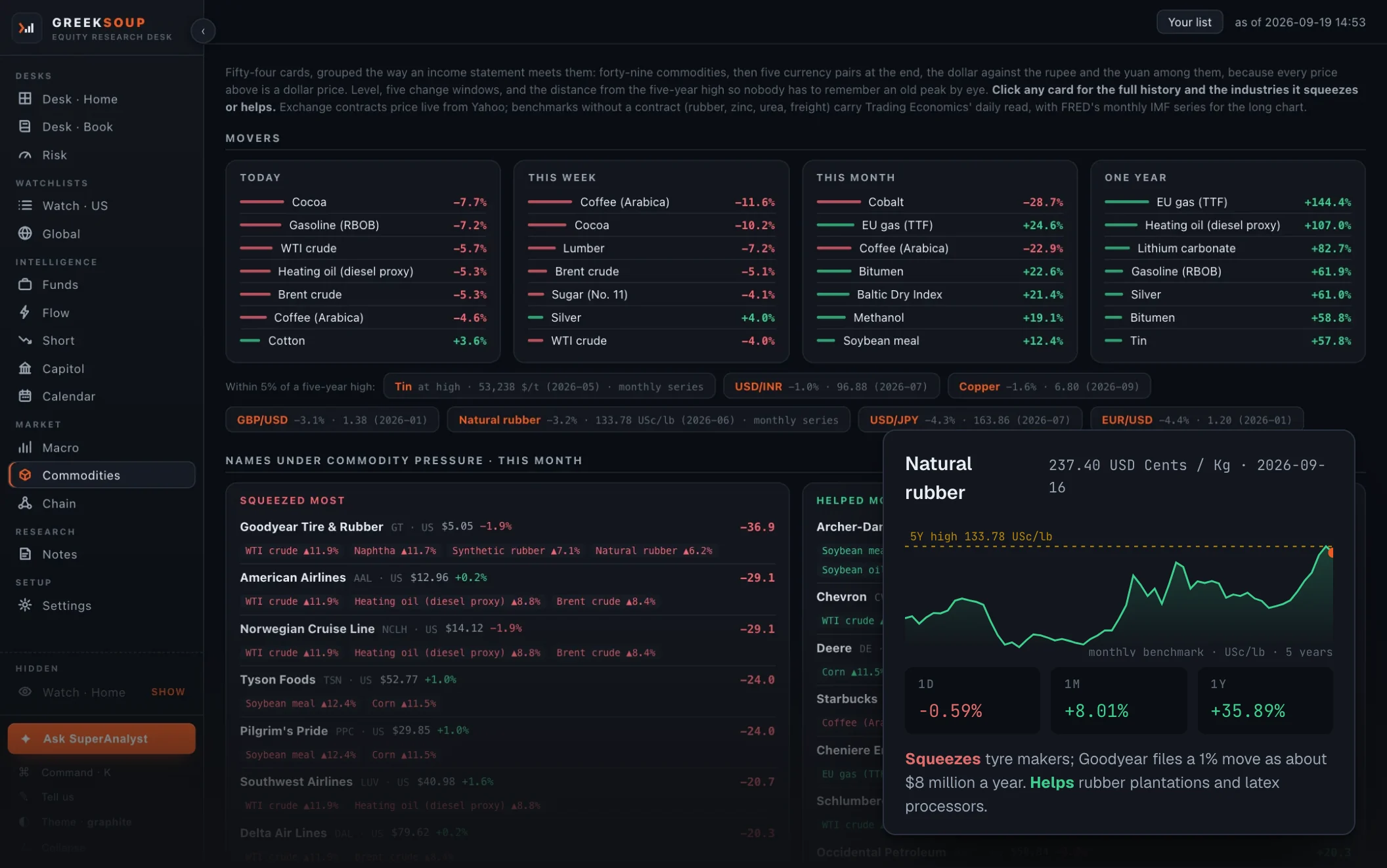Viewport: 1387px width, 868px height.
Task: Open the Copper five-year-high chip
Action: [x=1049, y=387]
